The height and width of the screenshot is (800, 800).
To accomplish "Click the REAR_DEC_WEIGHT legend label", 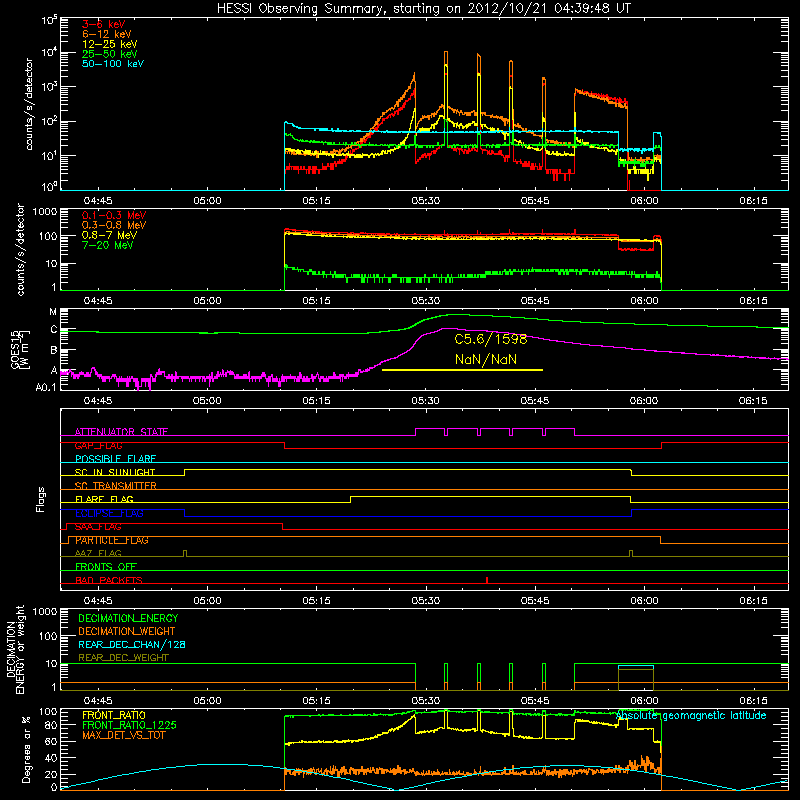I will point(123,658).
